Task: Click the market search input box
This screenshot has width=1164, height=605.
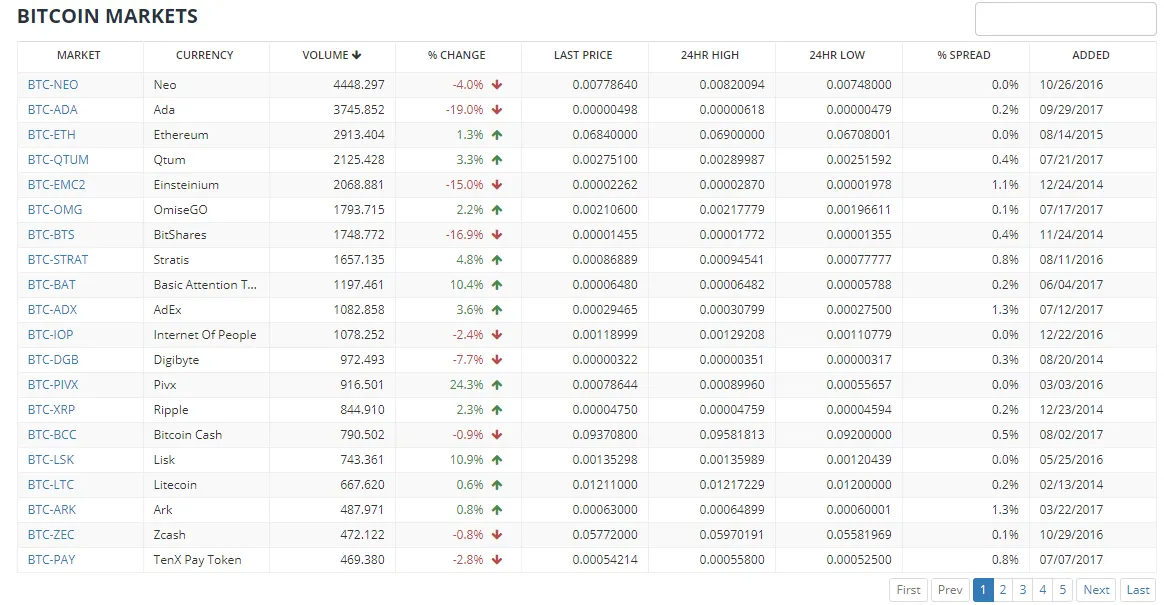Action: pyautogui.click(x=1065, y=19)
